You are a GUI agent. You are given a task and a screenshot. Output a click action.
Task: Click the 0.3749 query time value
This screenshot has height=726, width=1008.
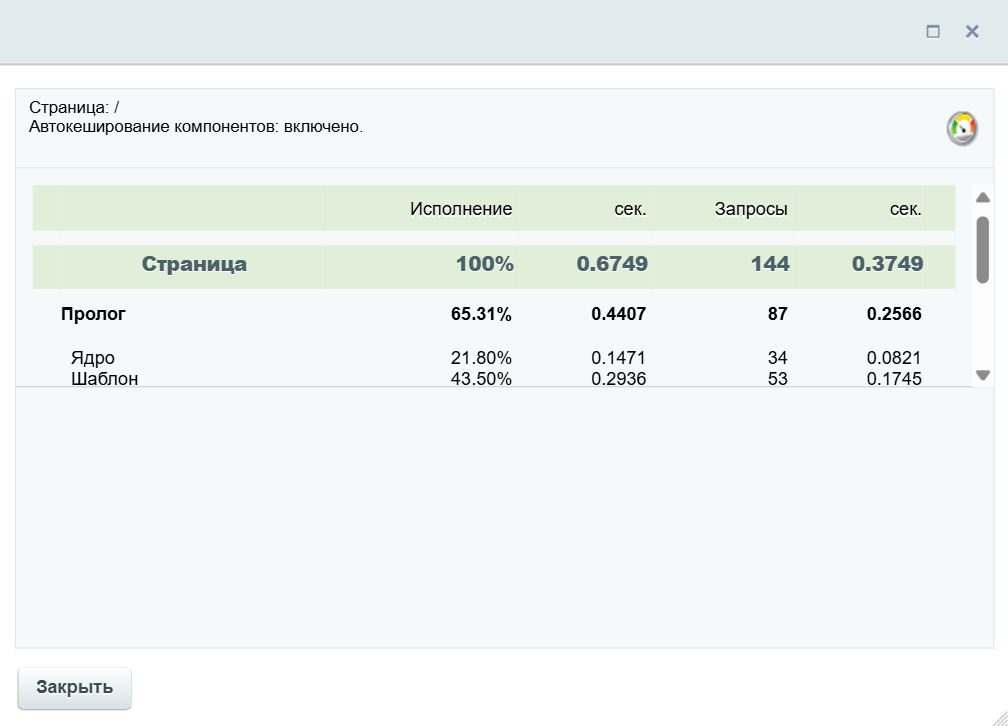(887, 265)
